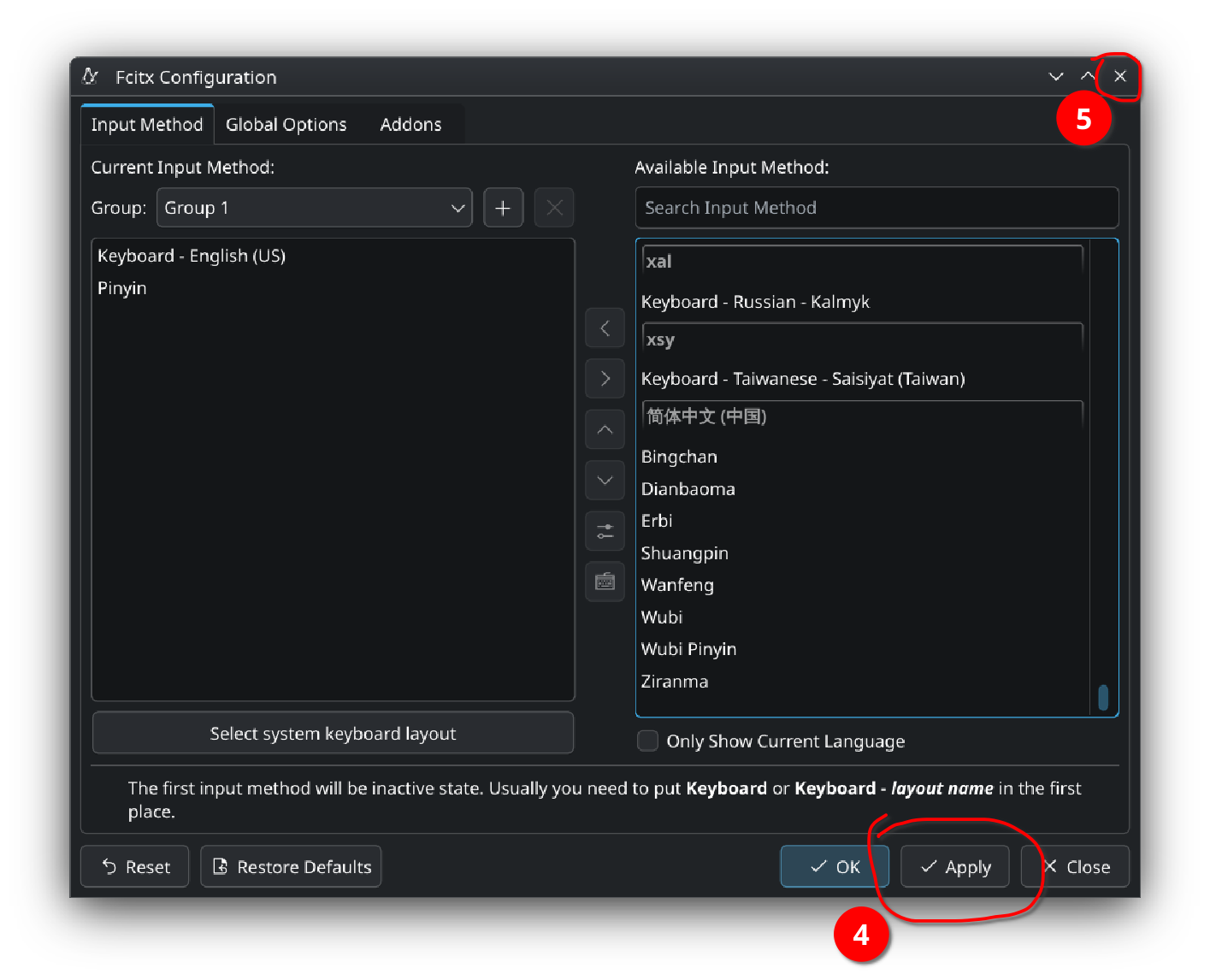Click the right arrow to remove input method
The width and height of the screenshot is (1210, 980).
605,379
